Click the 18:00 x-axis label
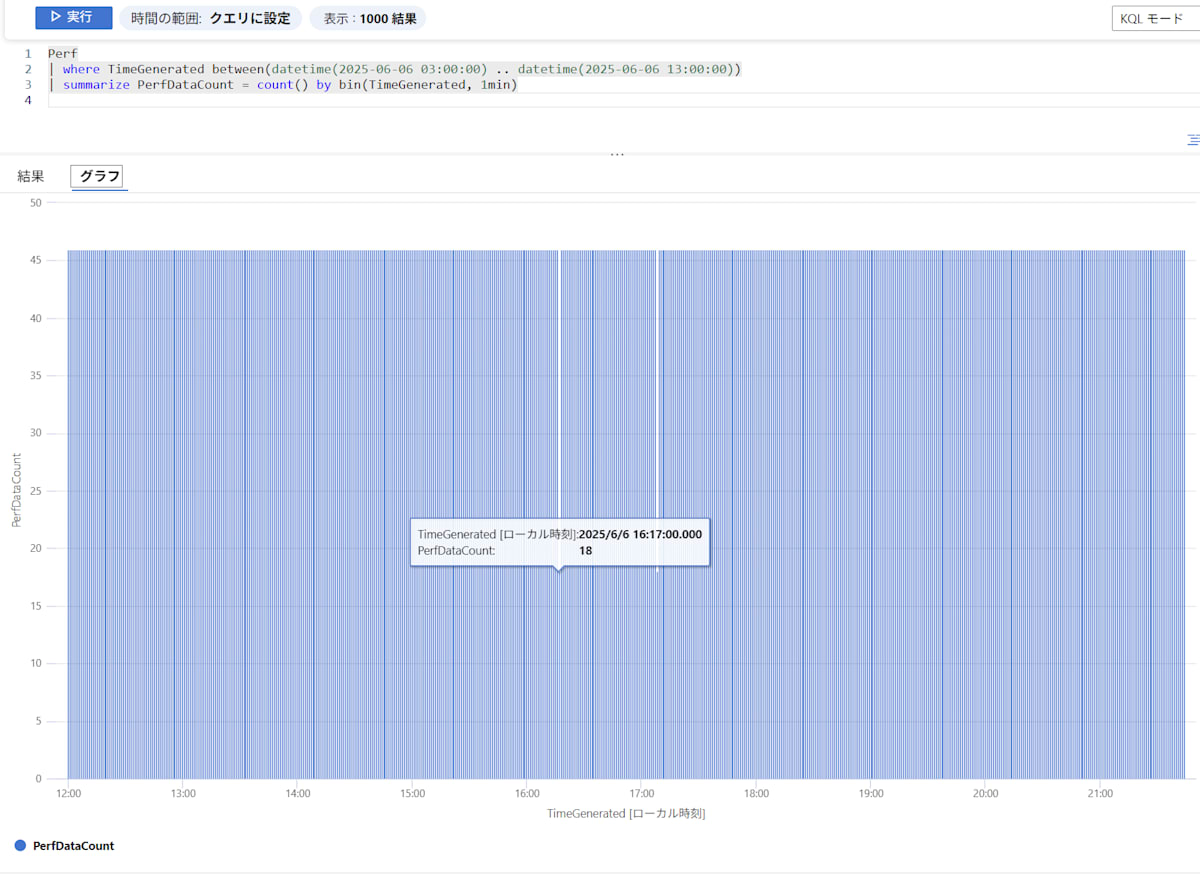The width and height of the screenshot is (1200, 874). 756,794
